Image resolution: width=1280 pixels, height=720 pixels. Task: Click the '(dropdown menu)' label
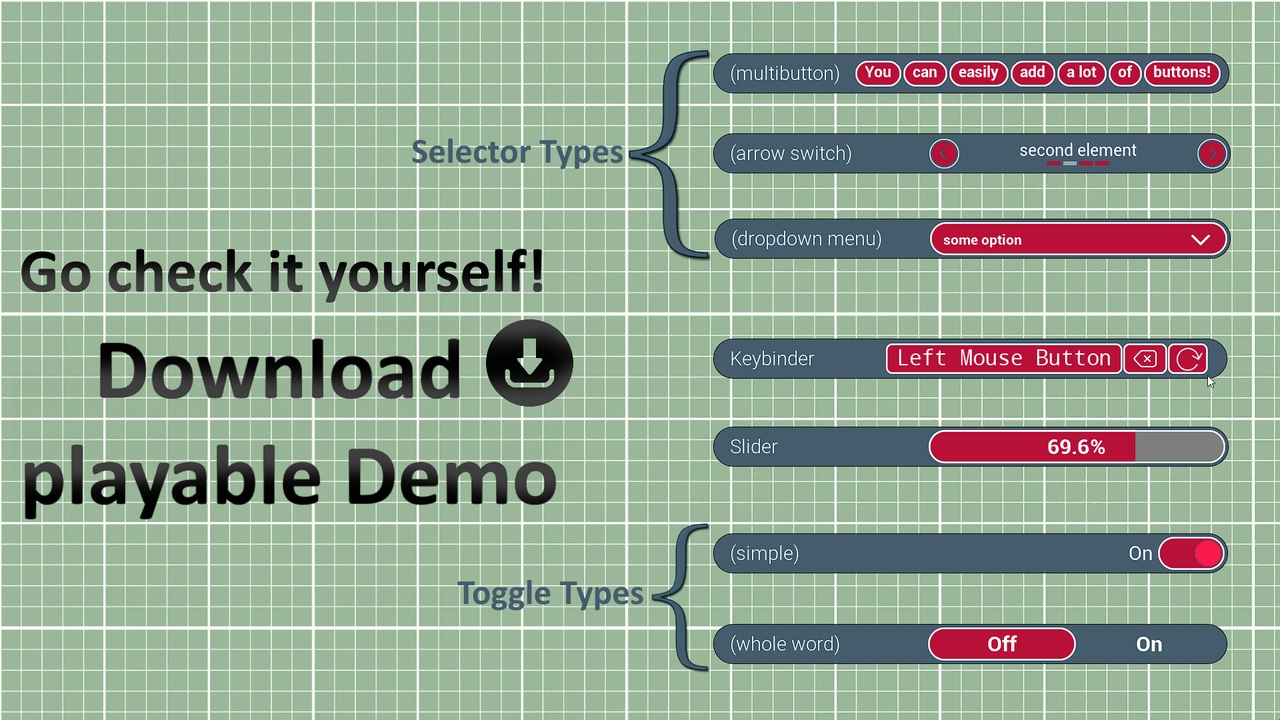tap(806, 239)
